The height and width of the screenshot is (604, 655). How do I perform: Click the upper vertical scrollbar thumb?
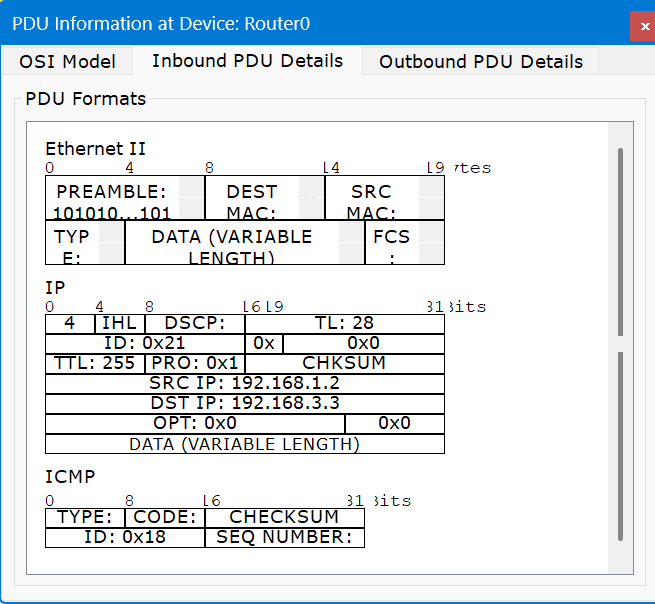click(x=620, y=240)
